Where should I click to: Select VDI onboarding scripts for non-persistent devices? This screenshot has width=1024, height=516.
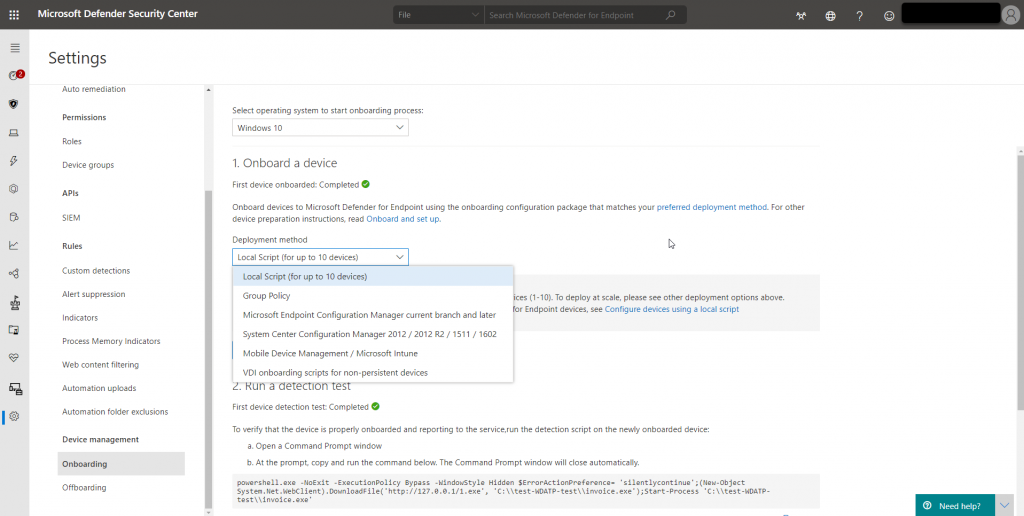click(x=373, y=372)
